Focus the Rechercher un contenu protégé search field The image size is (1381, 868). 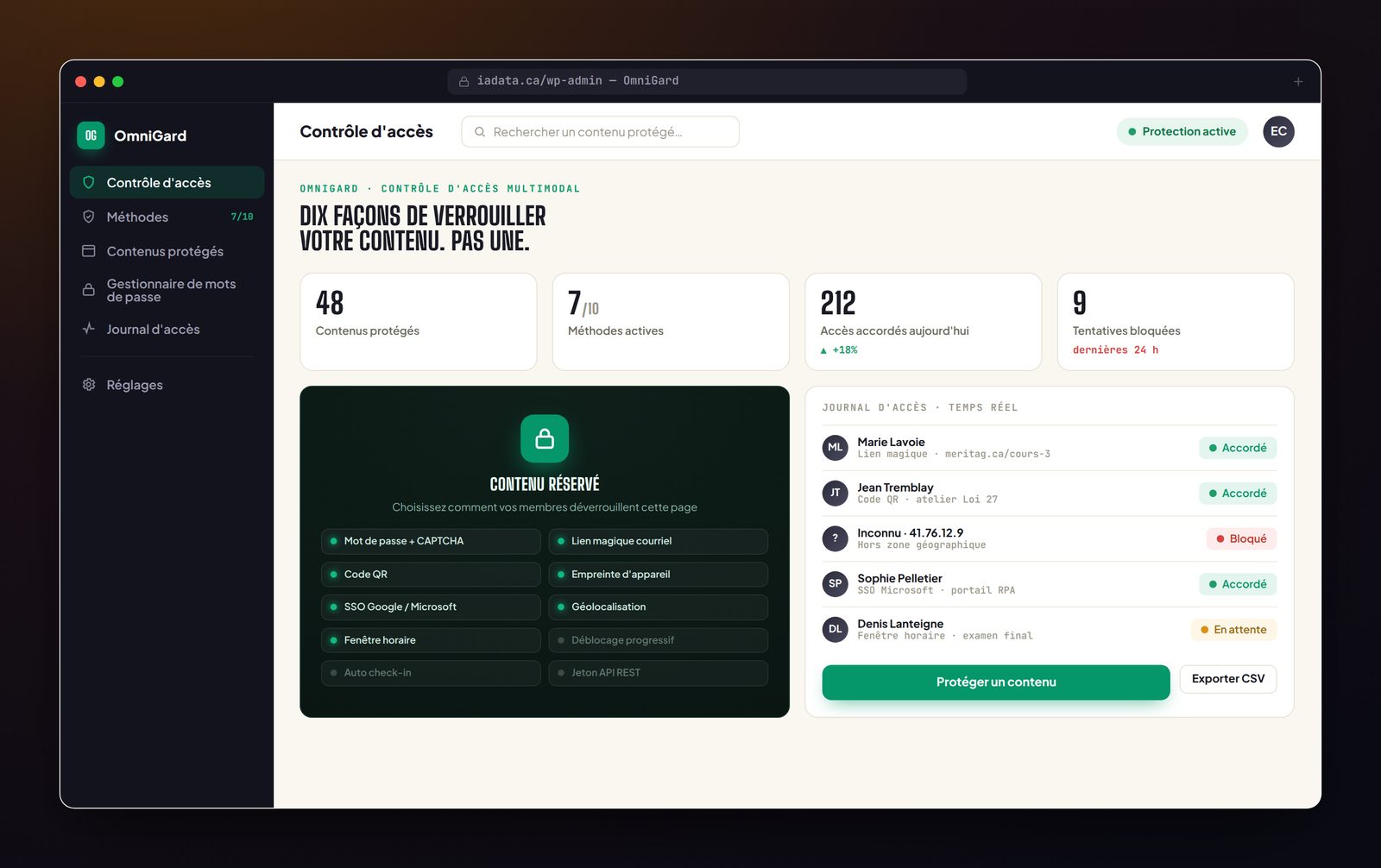coord(600,132)
